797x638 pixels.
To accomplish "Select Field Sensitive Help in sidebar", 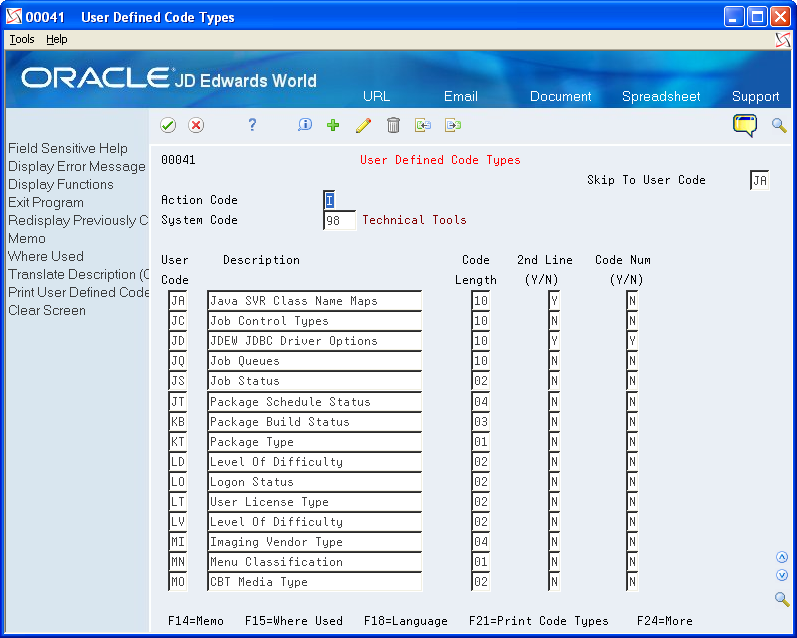I will point(68,148).
